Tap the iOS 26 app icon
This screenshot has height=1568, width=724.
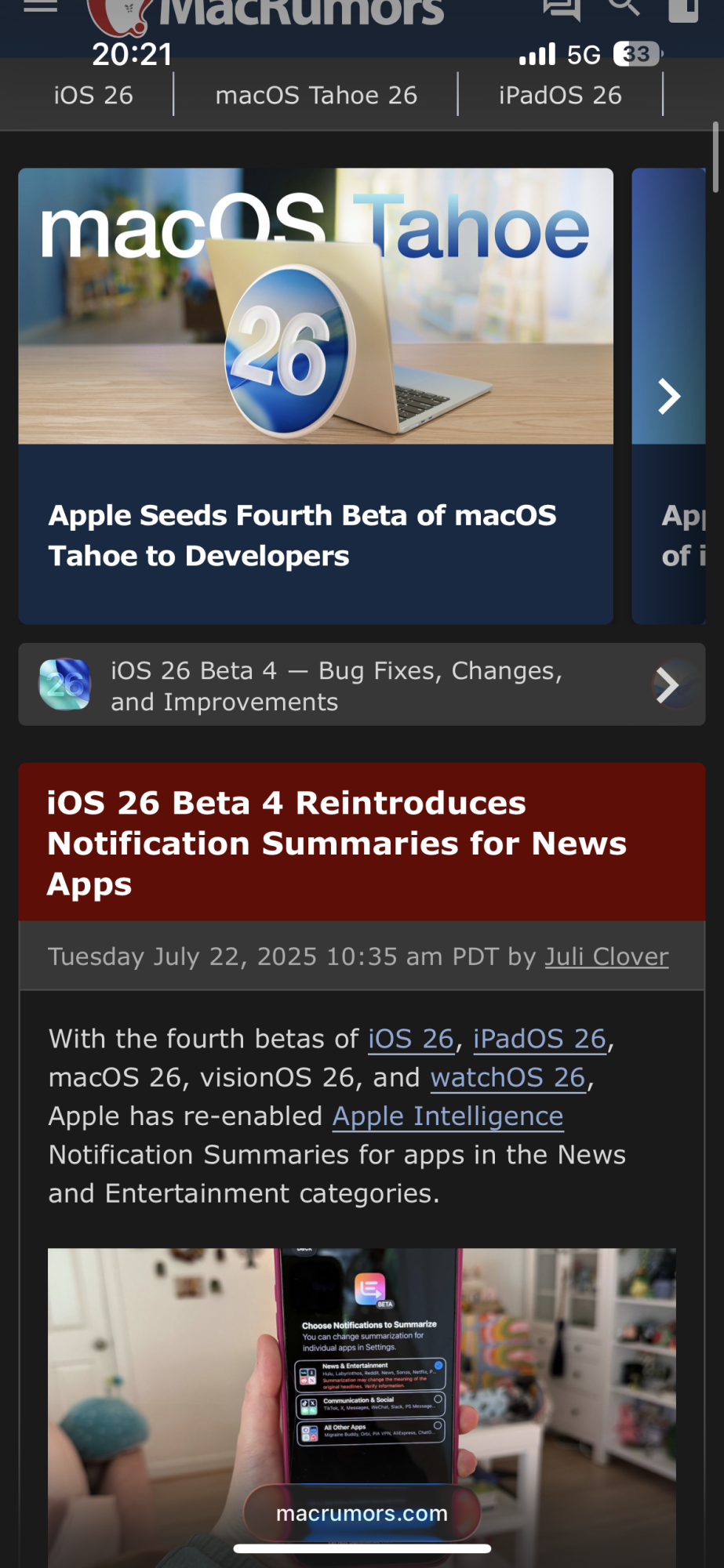click(x=65, y=684)
